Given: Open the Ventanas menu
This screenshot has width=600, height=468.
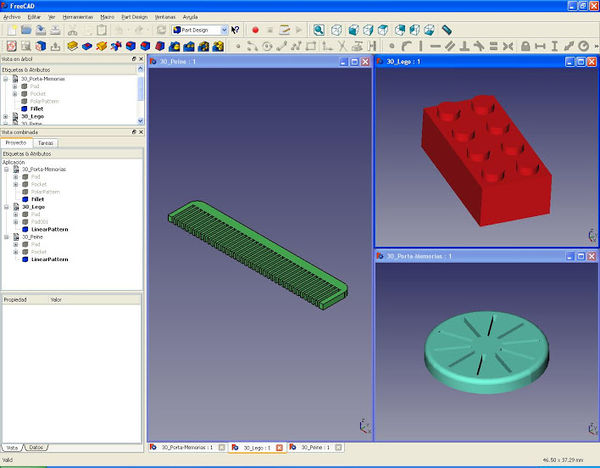Looking at the screenshot, I should coord(165,18).
